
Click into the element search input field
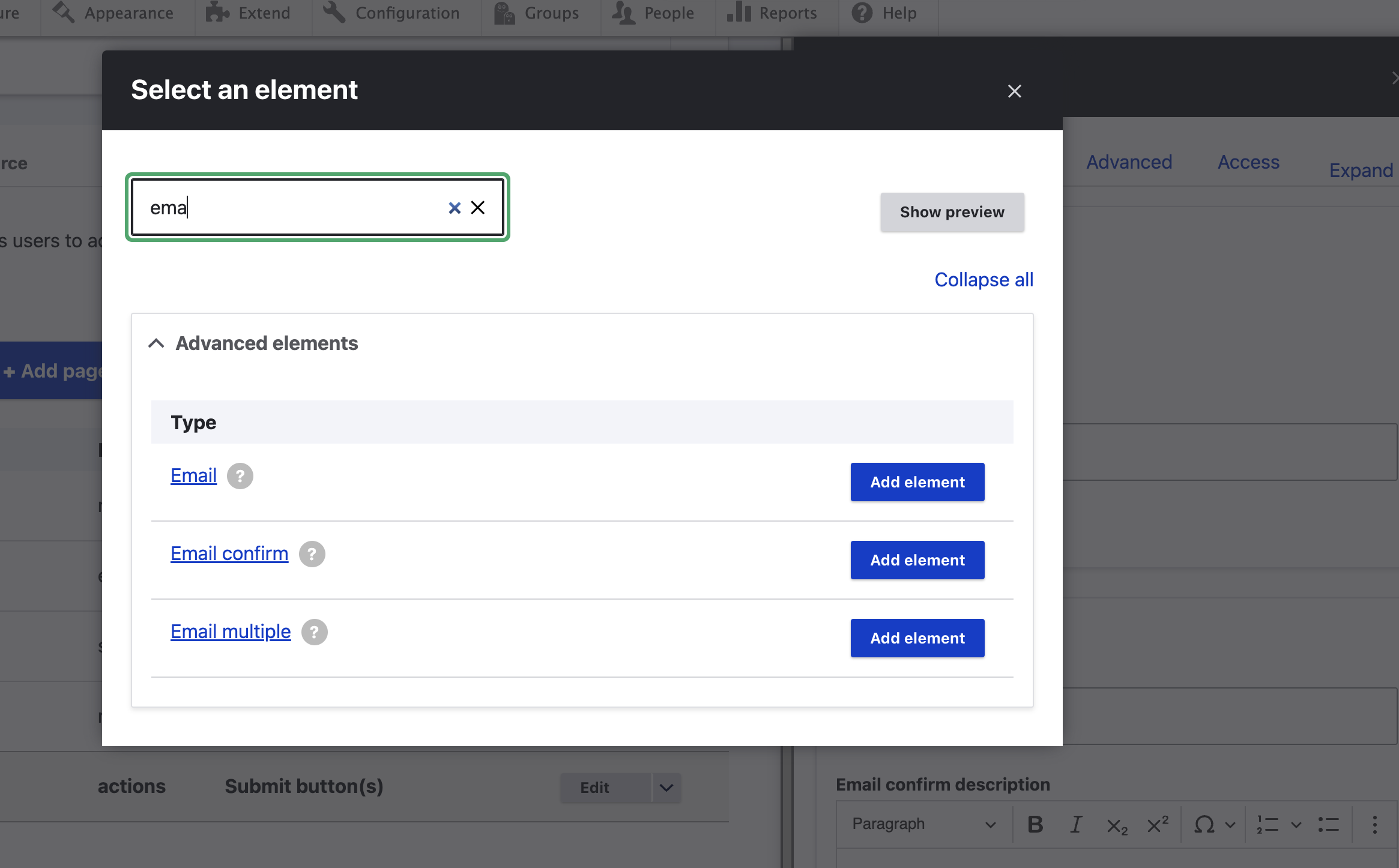tap(288, 208)
